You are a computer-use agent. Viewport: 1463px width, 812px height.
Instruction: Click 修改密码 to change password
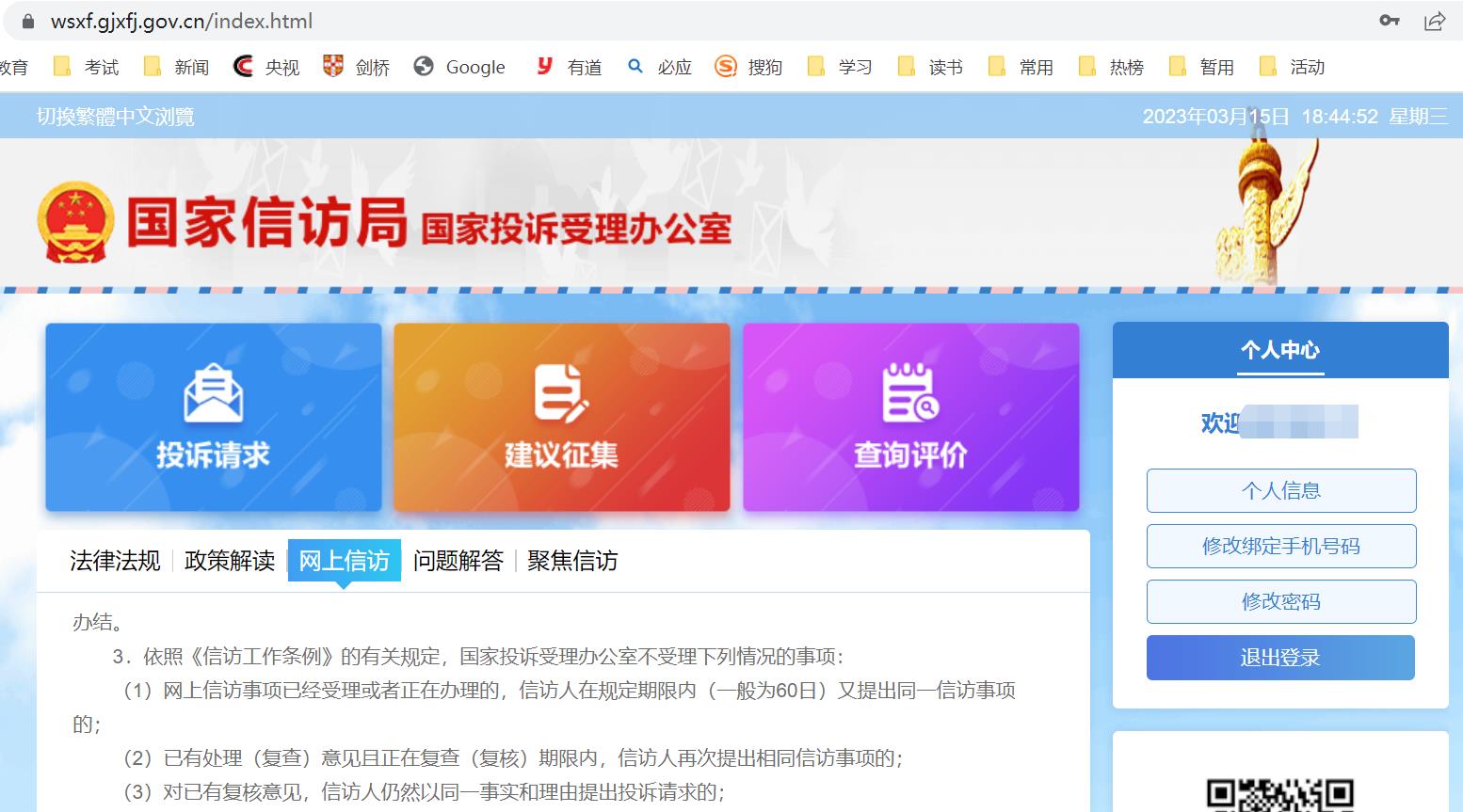(1281, 601)
